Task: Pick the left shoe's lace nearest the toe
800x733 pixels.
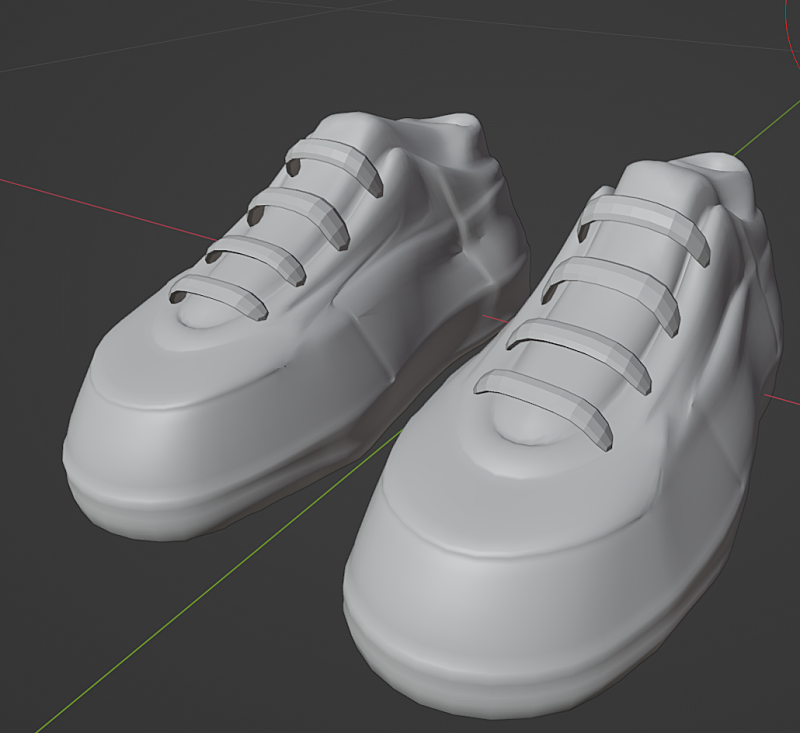Action: click(219, 296)
